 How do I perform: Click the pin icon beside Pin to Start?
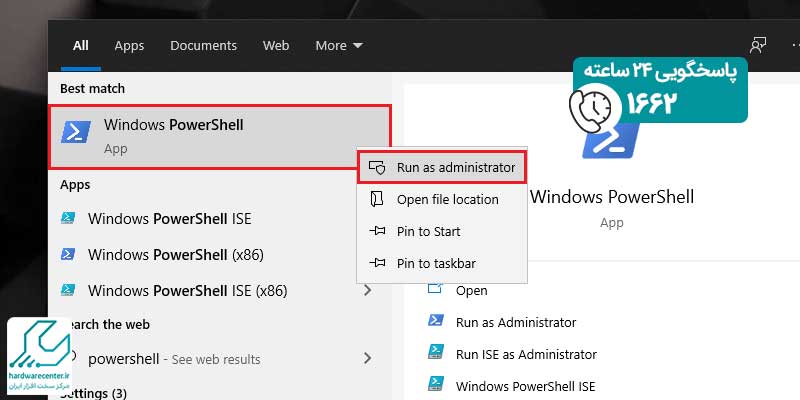[377, 231]
